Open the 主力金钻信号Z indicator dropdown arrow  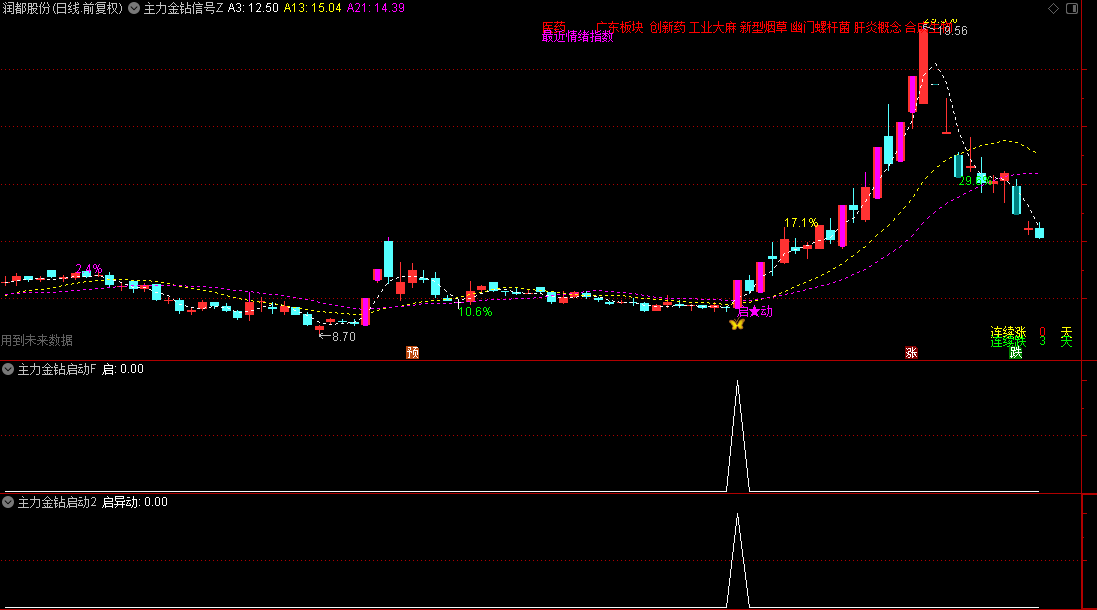134,8
